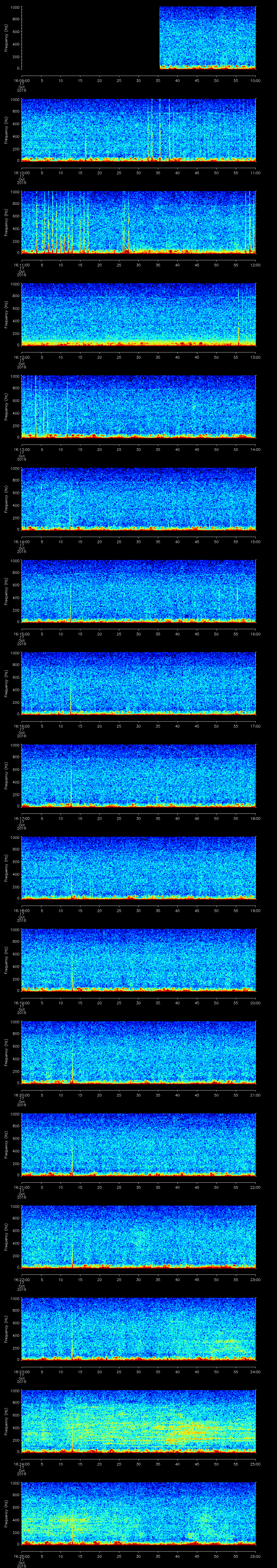The image size is (277, 1568).
Task: Click the time label 16:20:00
Action: tap(21, 1095)
